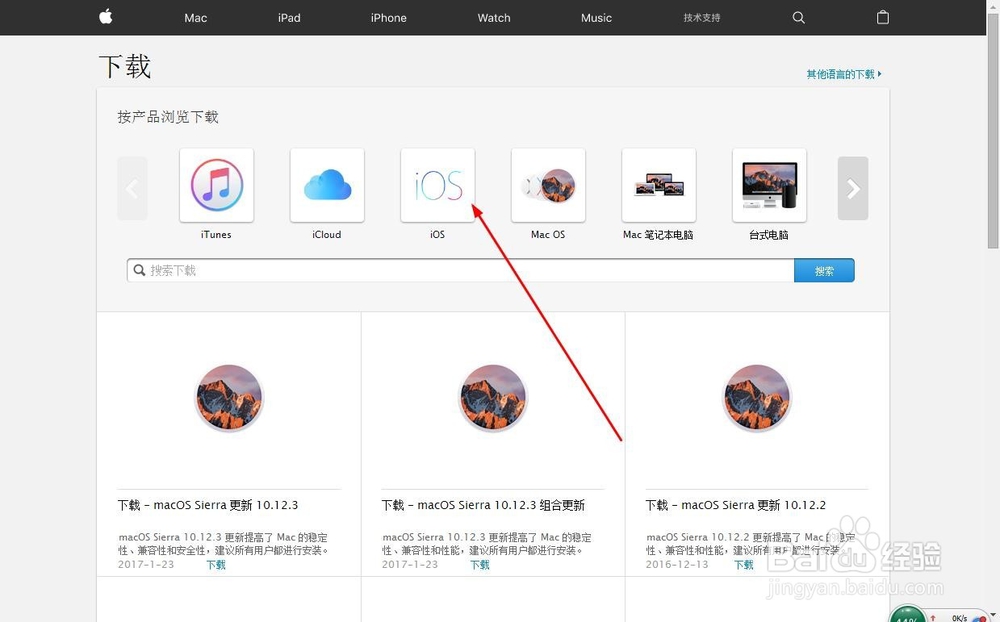Click the iTunes label text
1000x622 pixels.
click(216, 235)
